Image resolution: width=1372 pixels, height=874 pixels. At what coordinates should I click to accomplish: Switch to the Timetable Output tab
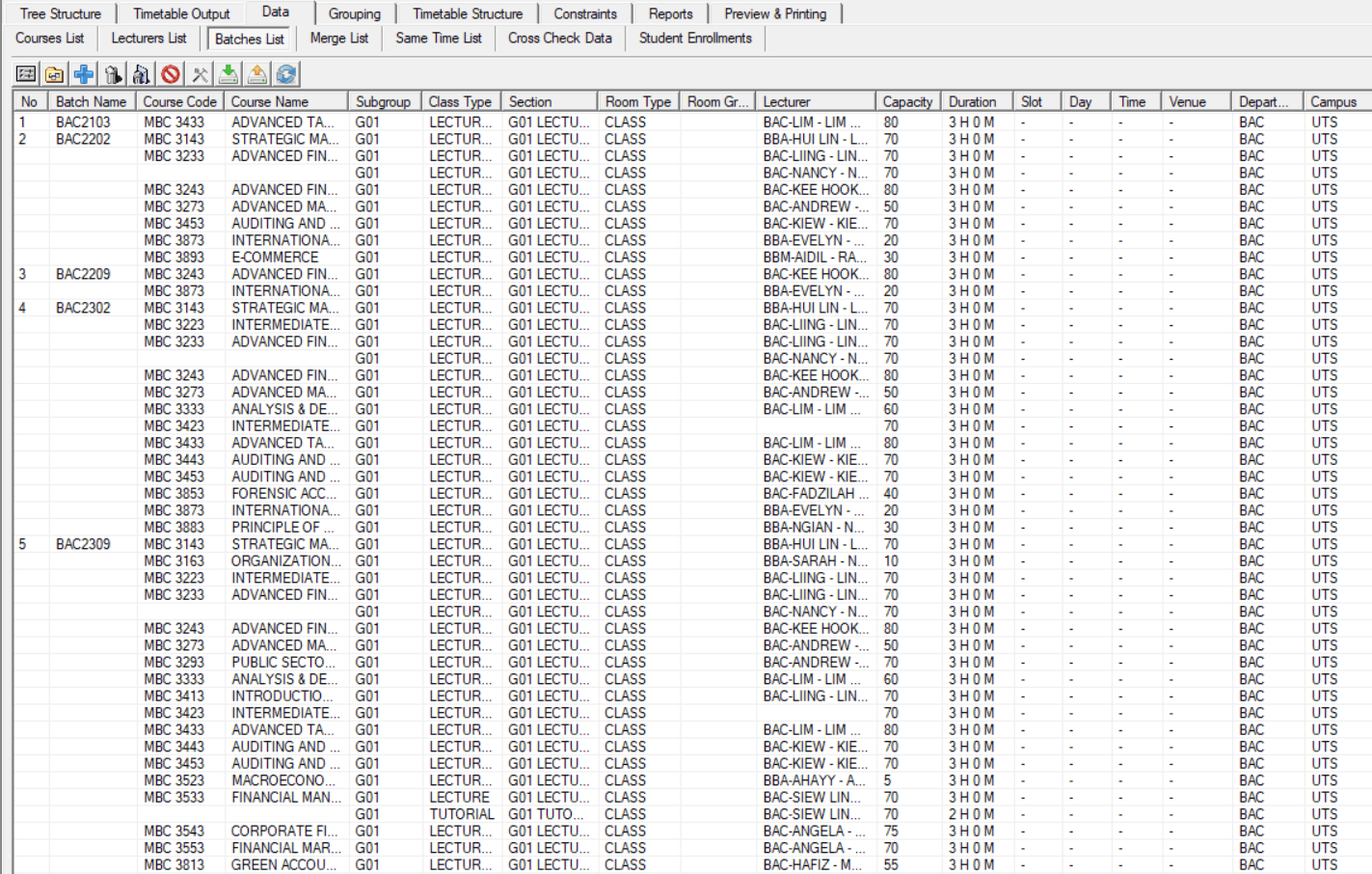181,14
